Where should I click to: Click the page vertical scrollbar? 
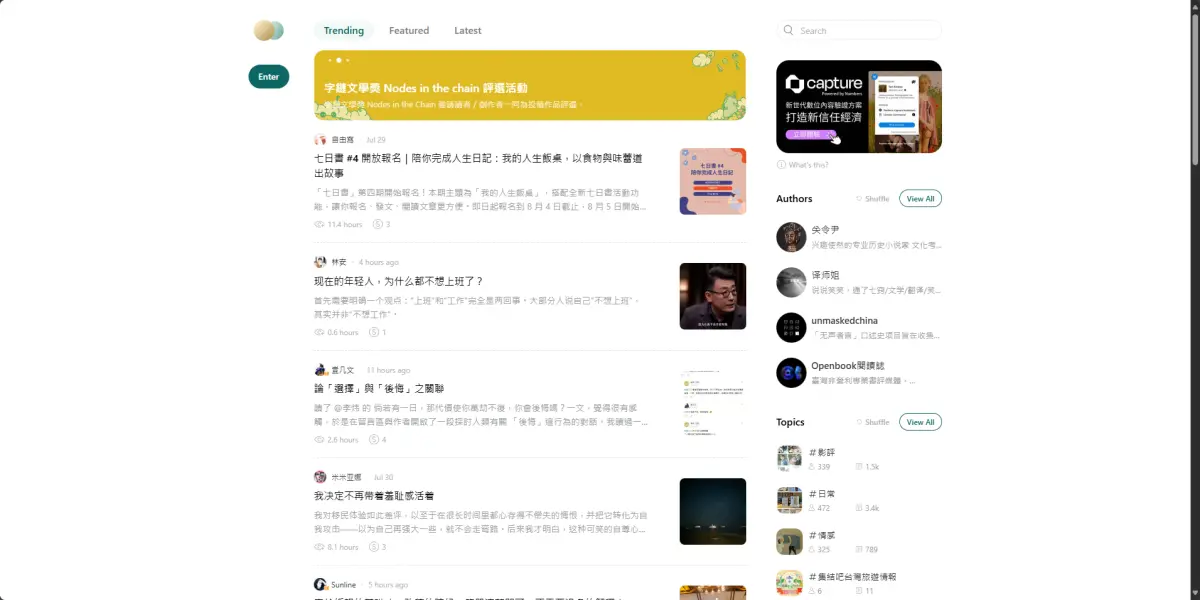click(x=1194, y=90)
